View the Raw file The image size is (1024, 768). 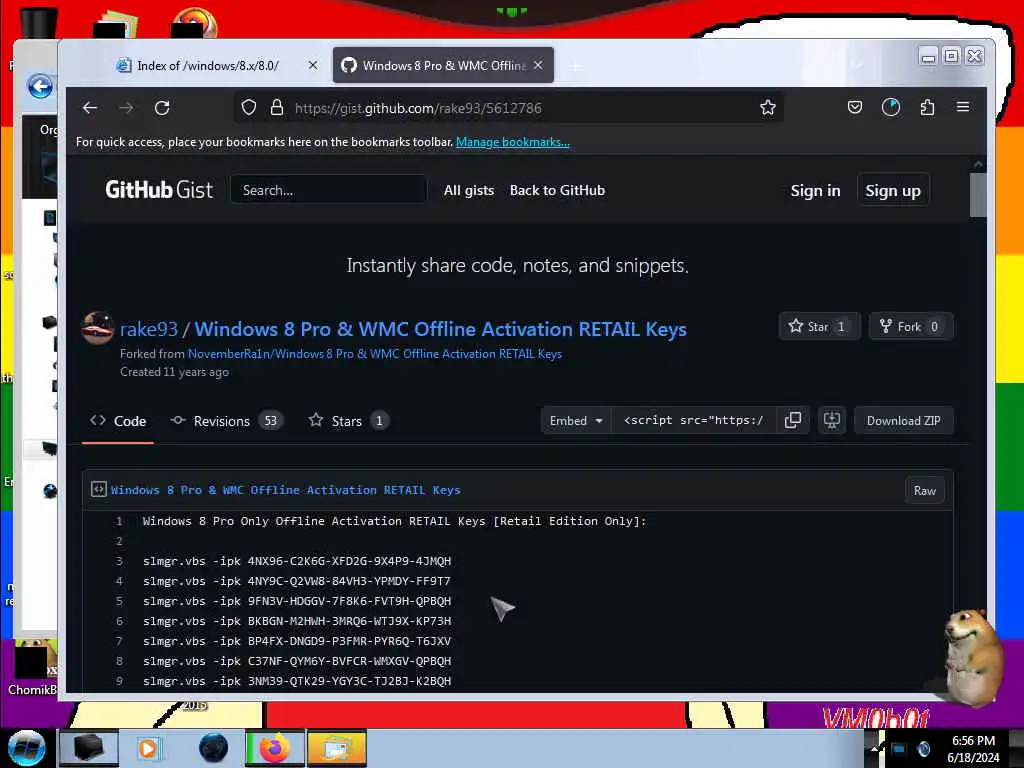pyautogui.click(x=924, y=490)
